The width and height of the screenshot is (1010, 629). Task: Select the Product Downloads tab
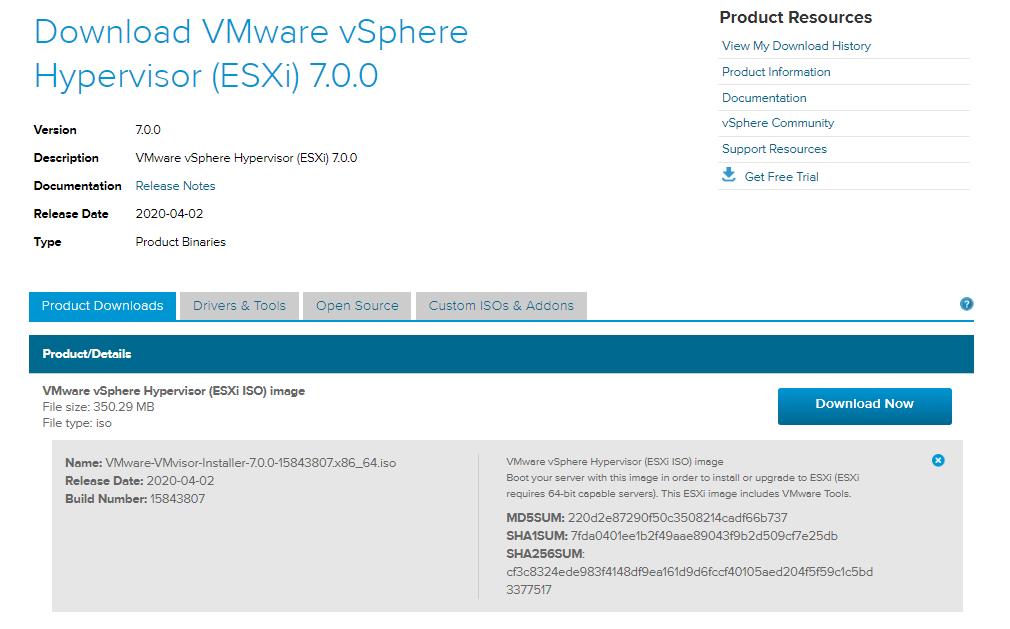click(102, 306)
